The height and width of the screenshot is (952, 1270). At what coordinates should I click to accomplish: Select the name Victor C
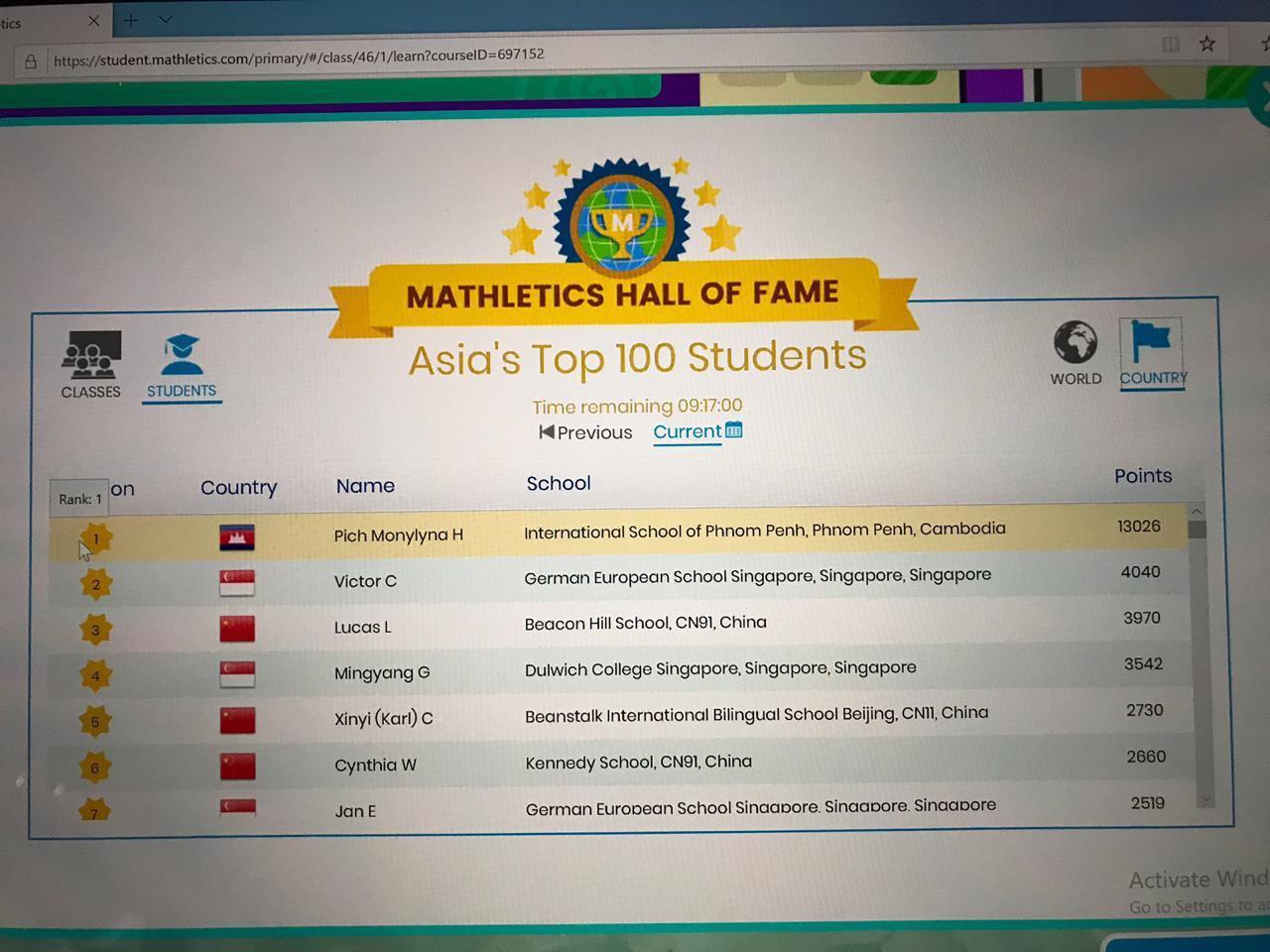pos(365,581)
